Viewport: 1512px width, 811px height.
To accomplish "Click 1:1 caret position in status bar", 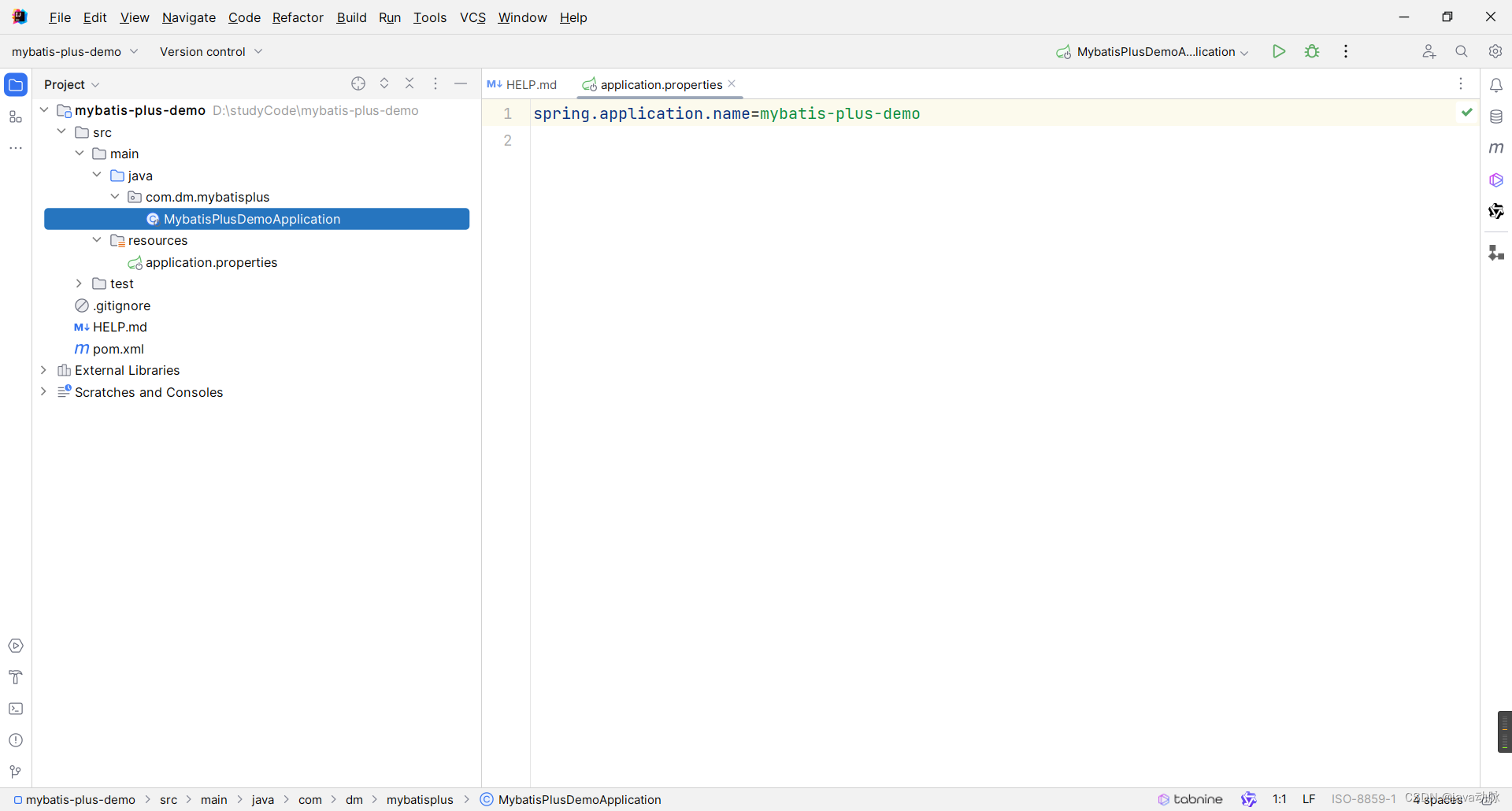I will (x=1280, y=799).
